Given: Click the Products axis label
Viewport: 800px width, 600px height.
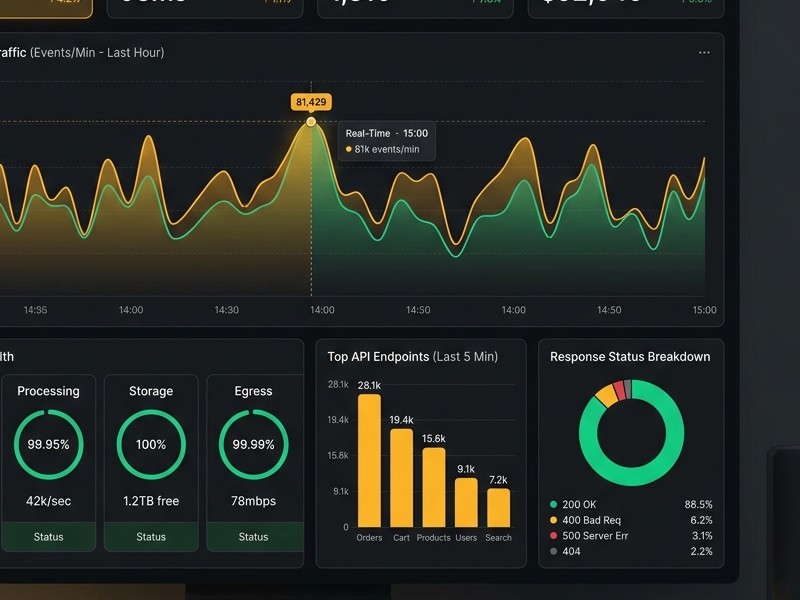Looking at the screenshot, I should pos(434,538).
